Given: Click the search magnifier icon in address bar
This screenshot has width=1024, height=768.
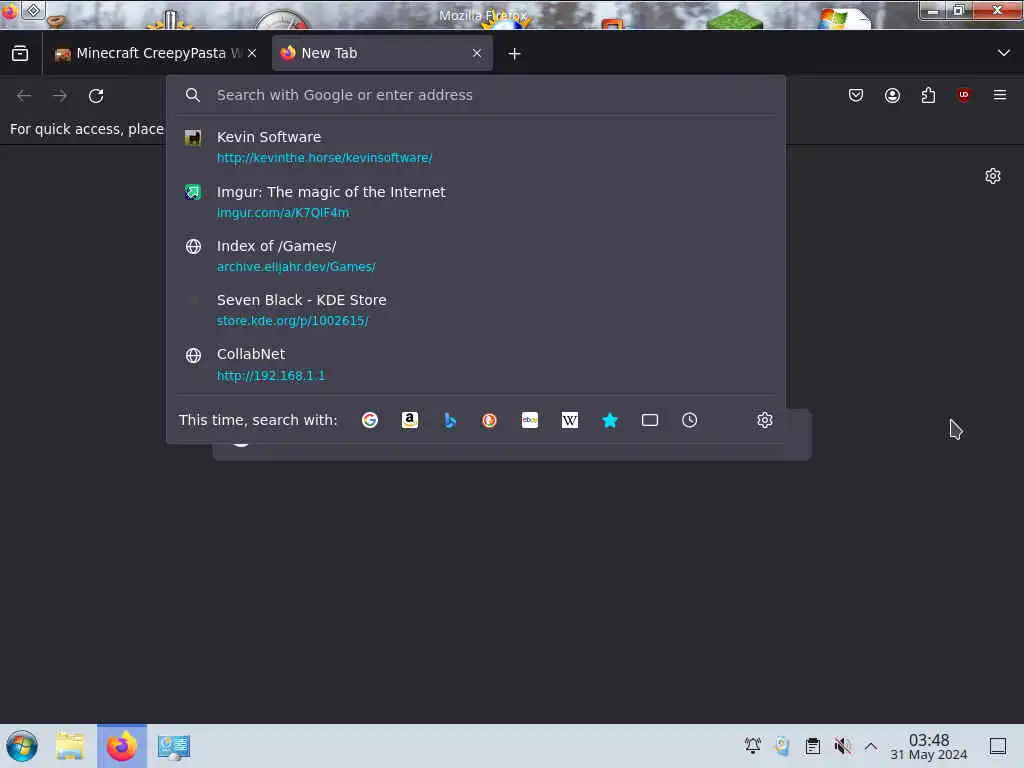Looking at the screenshot, I should click(193, 95).
